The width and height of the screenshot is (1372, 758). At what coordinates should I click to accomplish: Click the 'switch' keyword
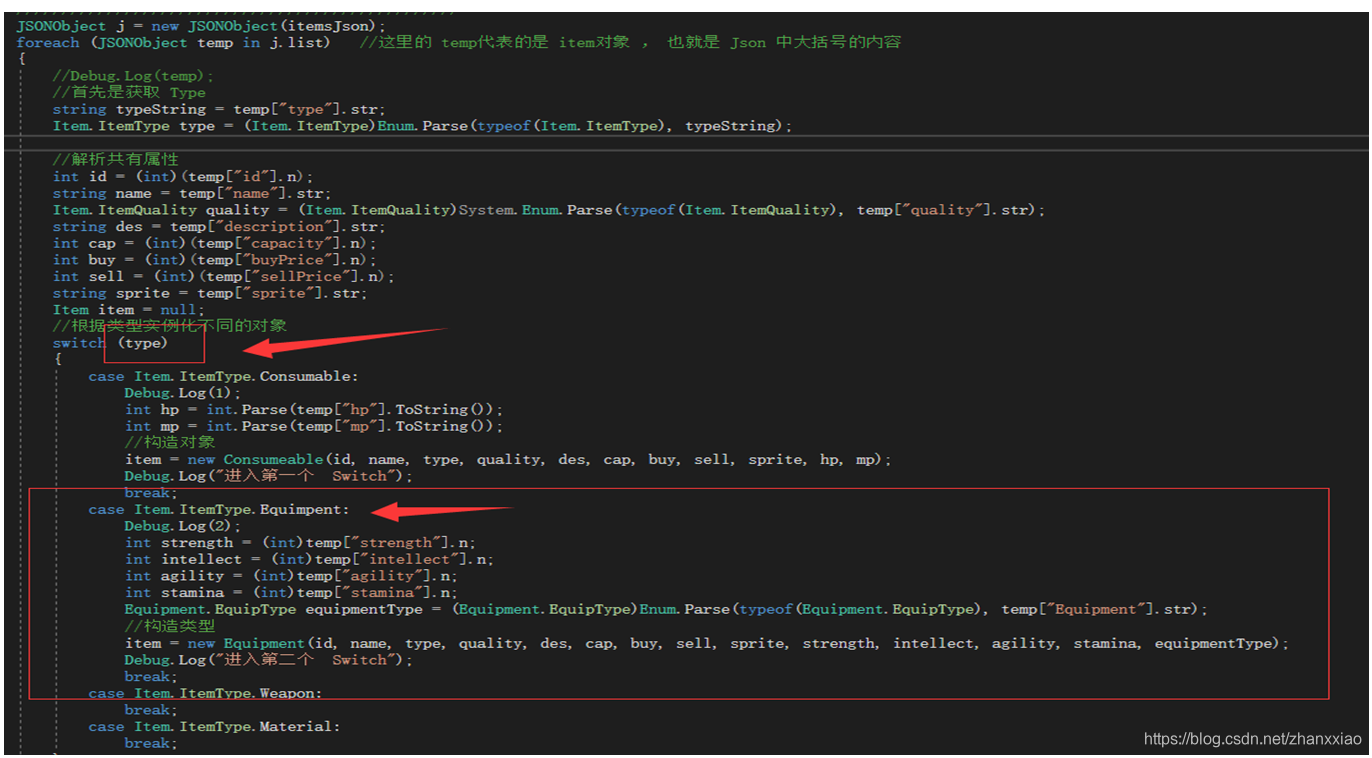tap(79, 343)
